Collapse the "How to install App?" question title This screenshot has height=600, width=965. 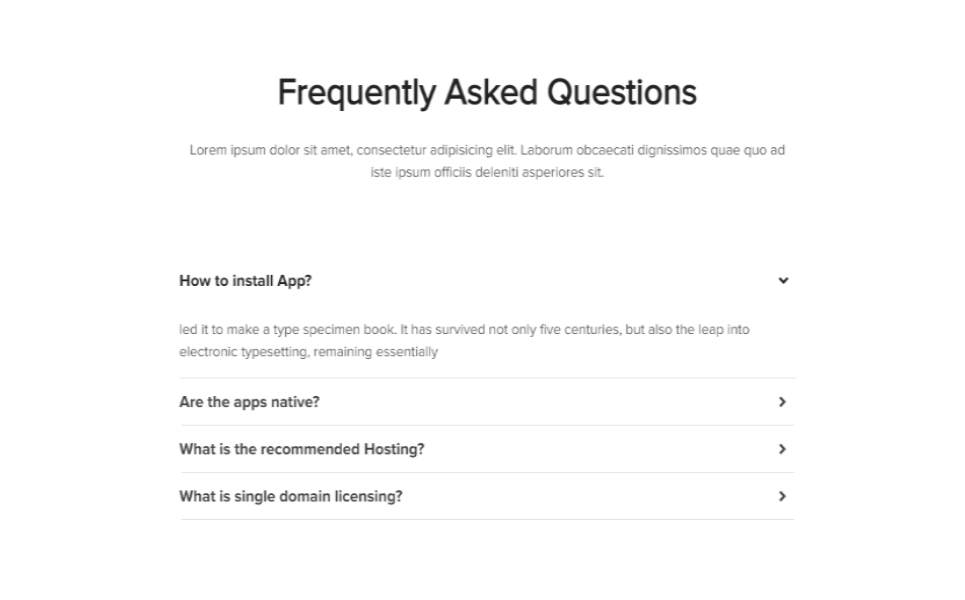coord(245,281)
